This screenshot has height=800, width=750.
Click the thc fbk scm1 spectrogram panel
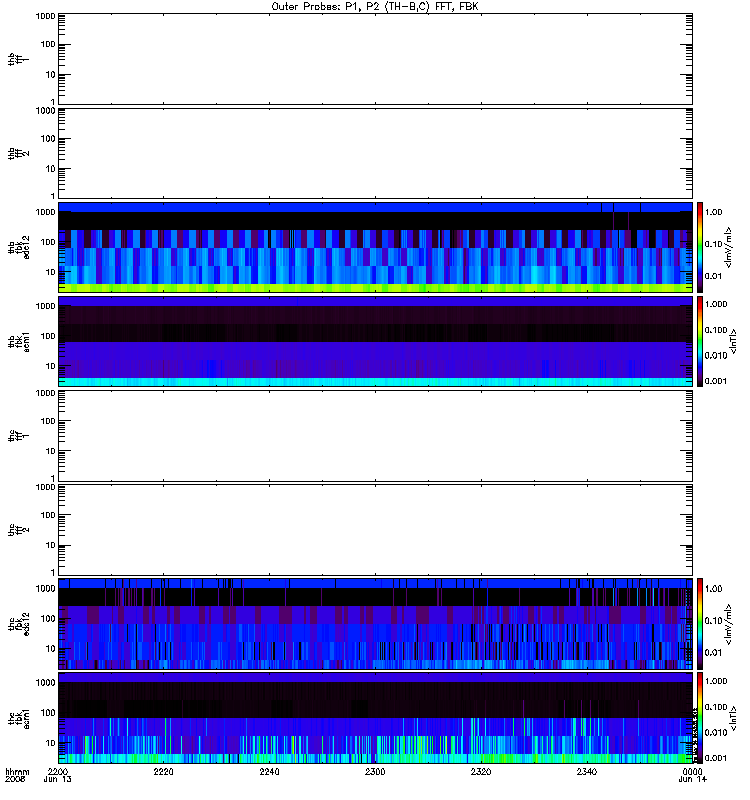click(x=376, y=718)
